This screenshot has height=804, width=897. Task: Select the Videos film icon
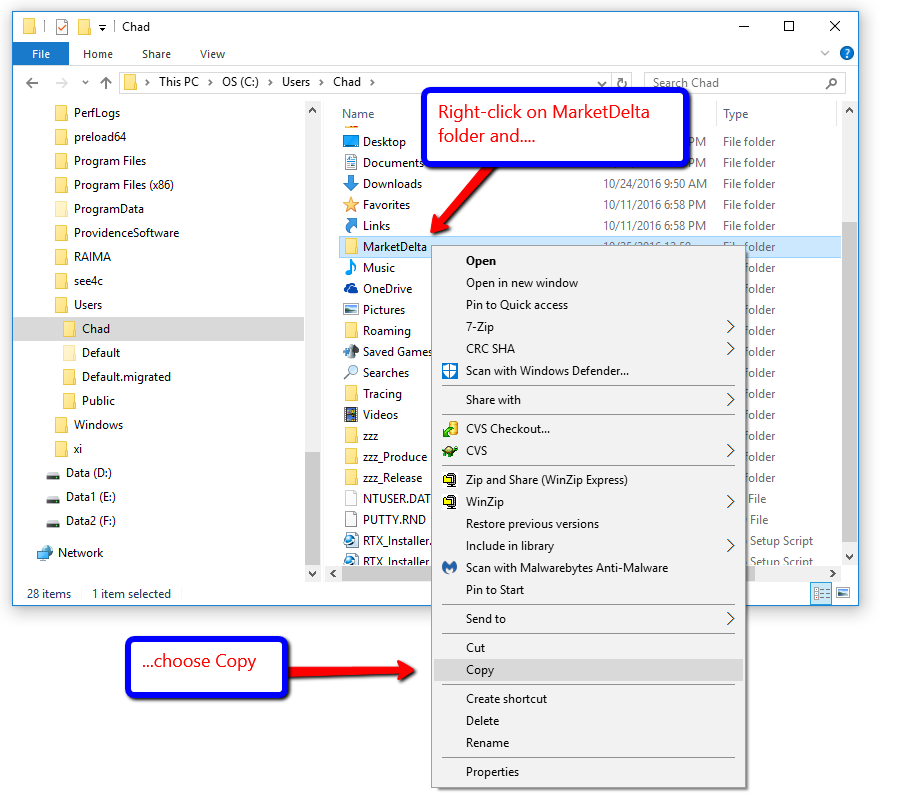[x=351, y=414]
